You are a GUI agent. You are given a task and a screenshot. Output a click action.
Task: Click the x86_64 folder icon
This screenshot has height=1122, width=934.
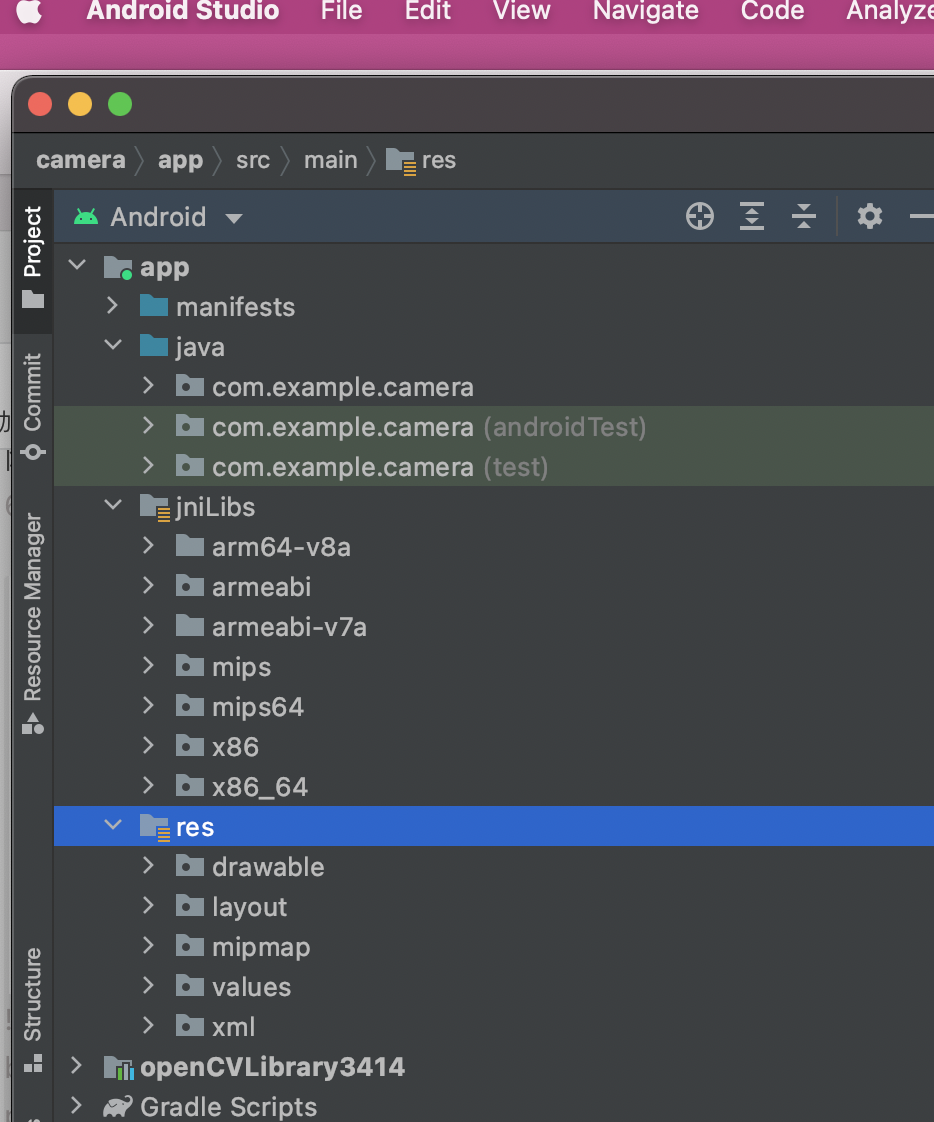click(x=190, y=786)
